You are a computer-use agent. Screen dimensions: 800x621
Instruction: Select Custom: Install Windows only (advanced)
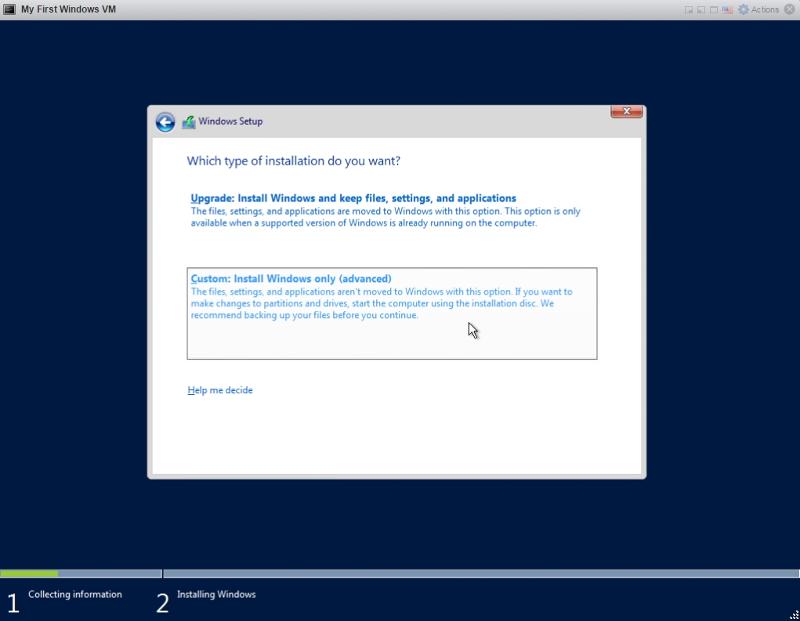pos(392,313)
